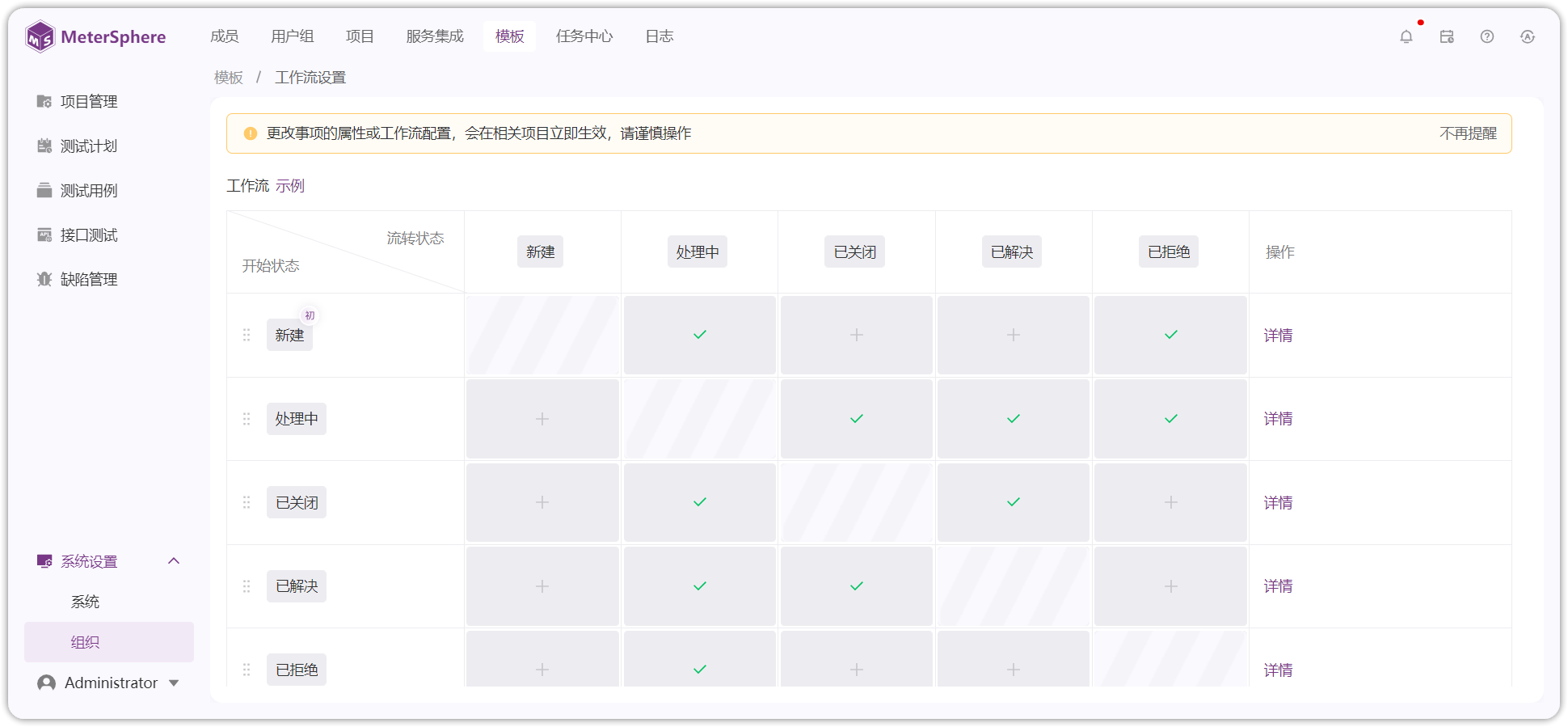Open the notifications bell icon
1568x727 pixels.
coord(1406,36)
